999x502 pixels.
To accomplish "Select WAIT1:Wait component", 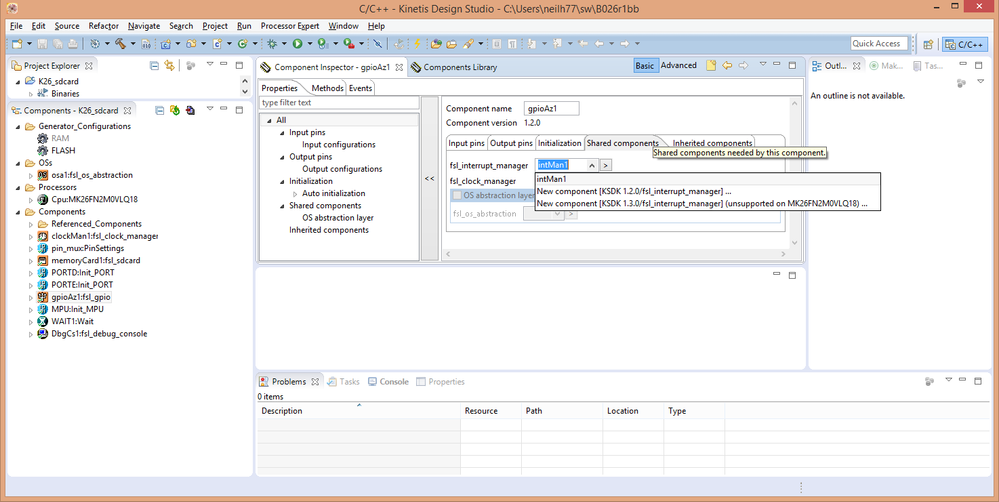I will [x=72, y=321].
